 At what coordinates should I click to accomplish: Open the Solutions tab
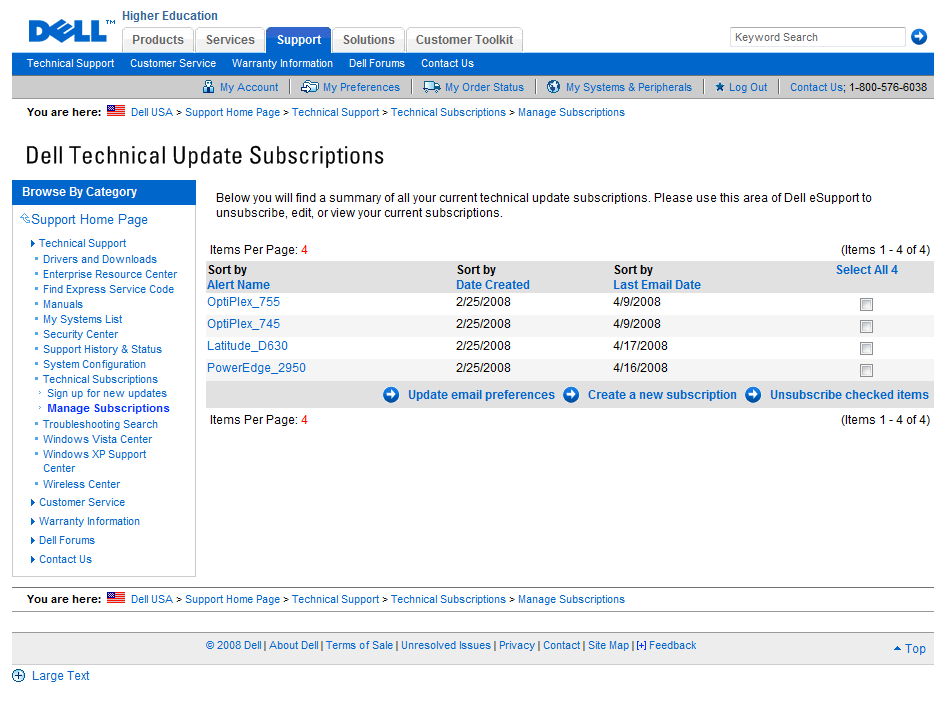pyautogui.click(x=368, y=40)
